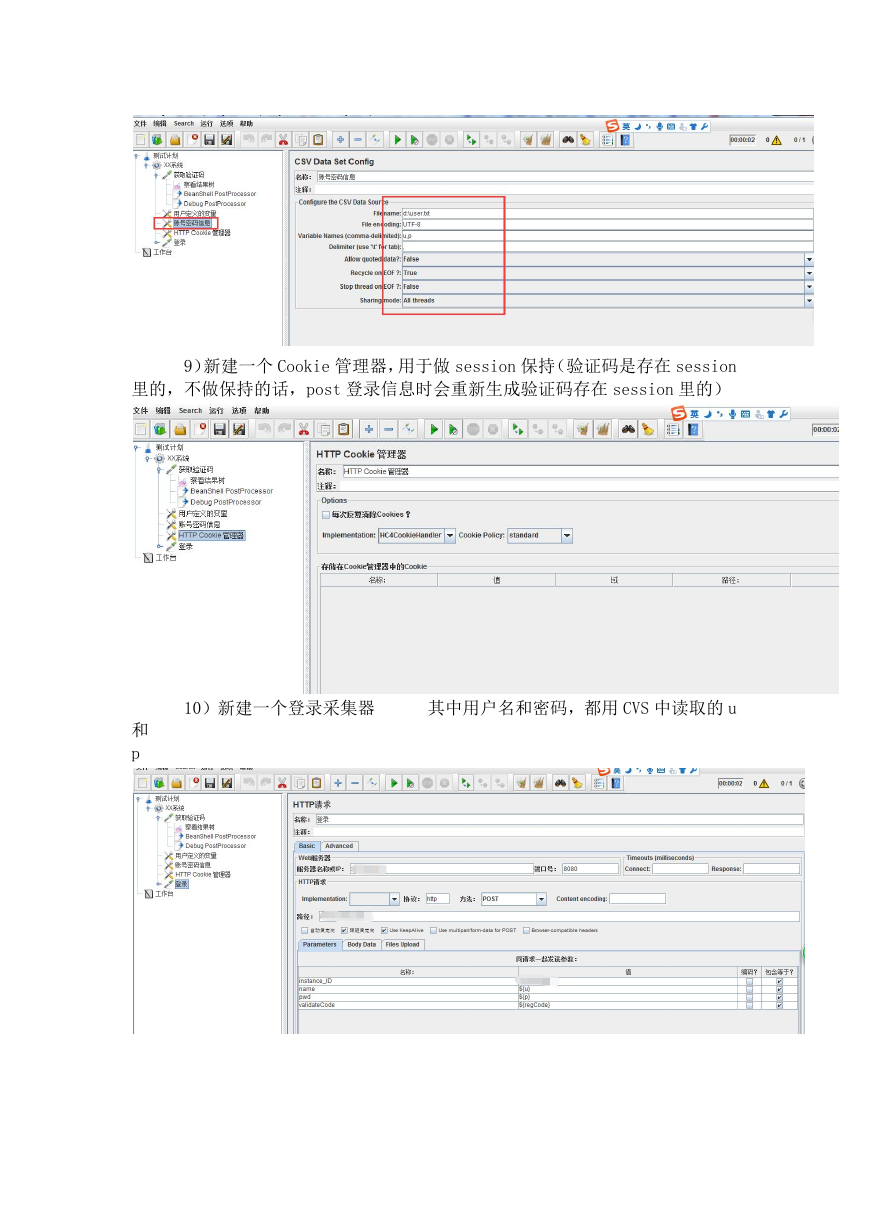Click the Save As icon in CSV Data Set Config window

[227, 140]
